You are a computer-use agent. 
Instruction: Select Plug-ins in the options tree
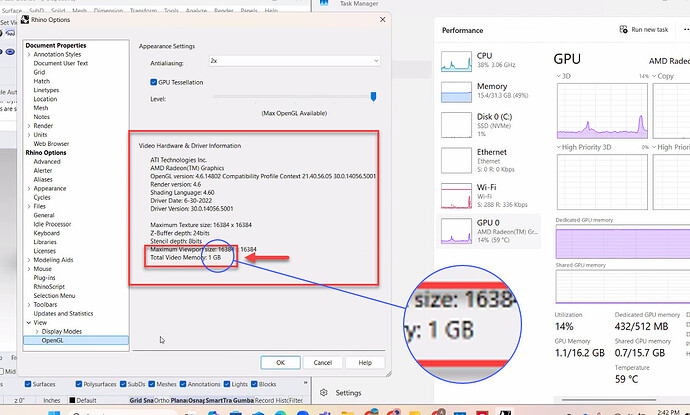tap(44, 278)
